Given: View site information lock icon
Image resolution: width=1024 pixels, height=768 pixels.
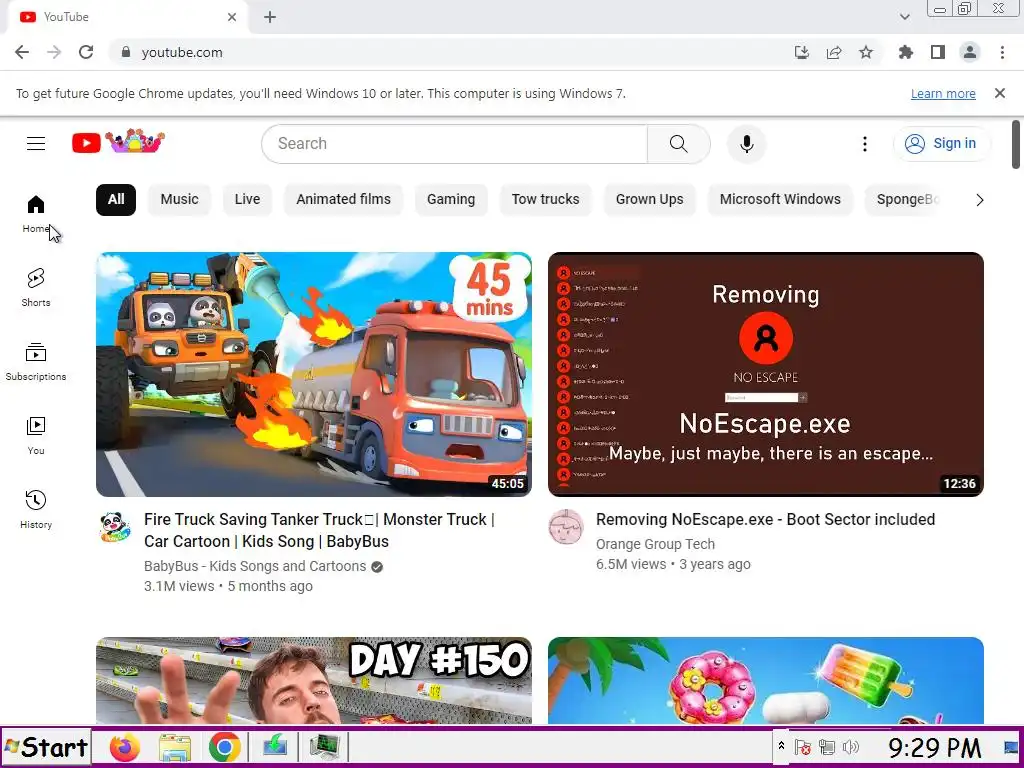Looking at the screenshot, I should click(x=126, y=52).
